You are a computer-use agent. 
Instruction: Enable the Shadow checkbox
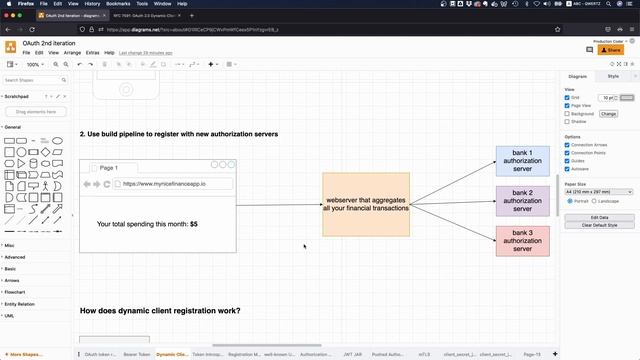pos(567,122)
